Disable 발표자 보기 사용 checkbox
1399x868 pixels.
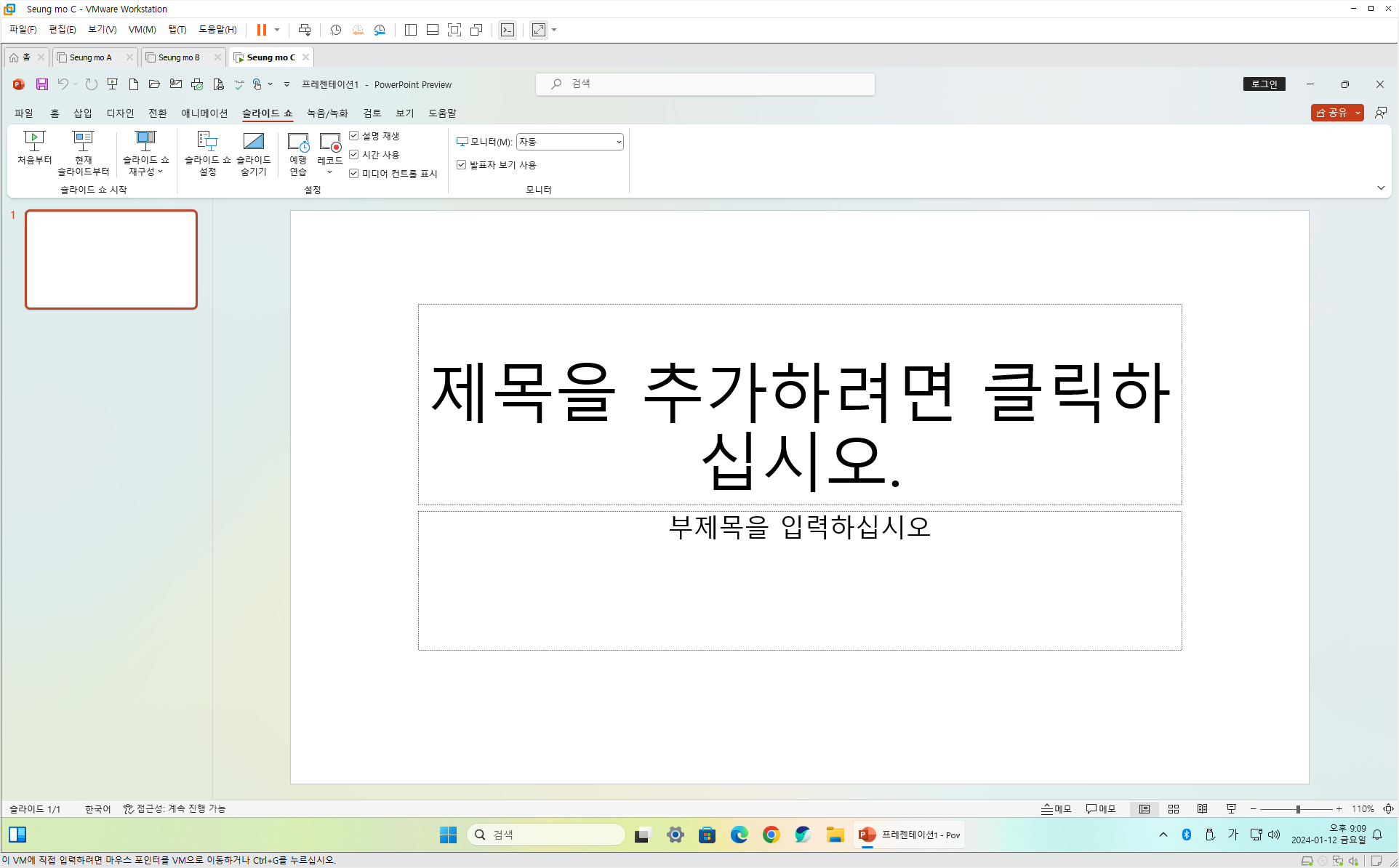pyautogui.click(x=461, y=165)
